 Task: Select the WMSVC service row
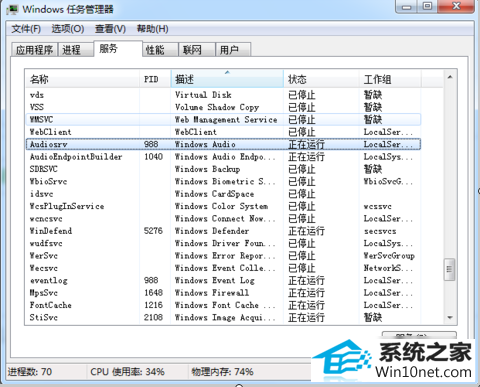tap(223, 120)
